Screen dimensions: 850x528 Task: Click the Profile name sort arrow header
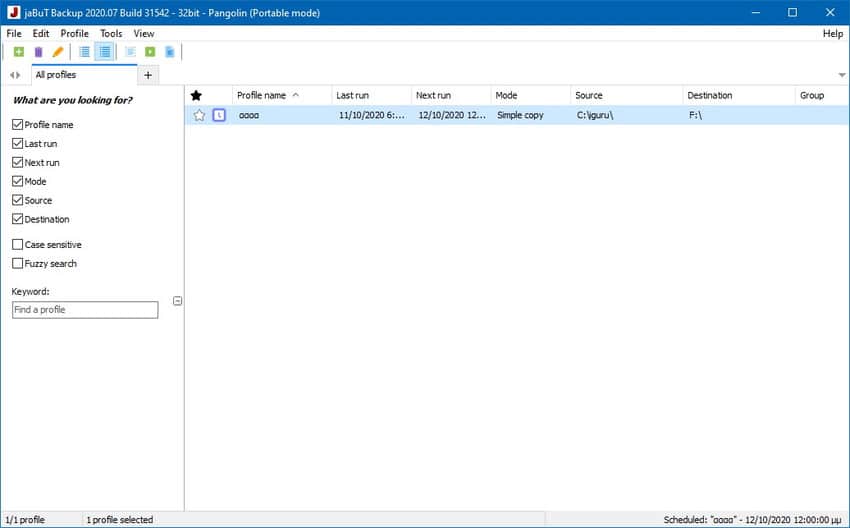(295, 95)
